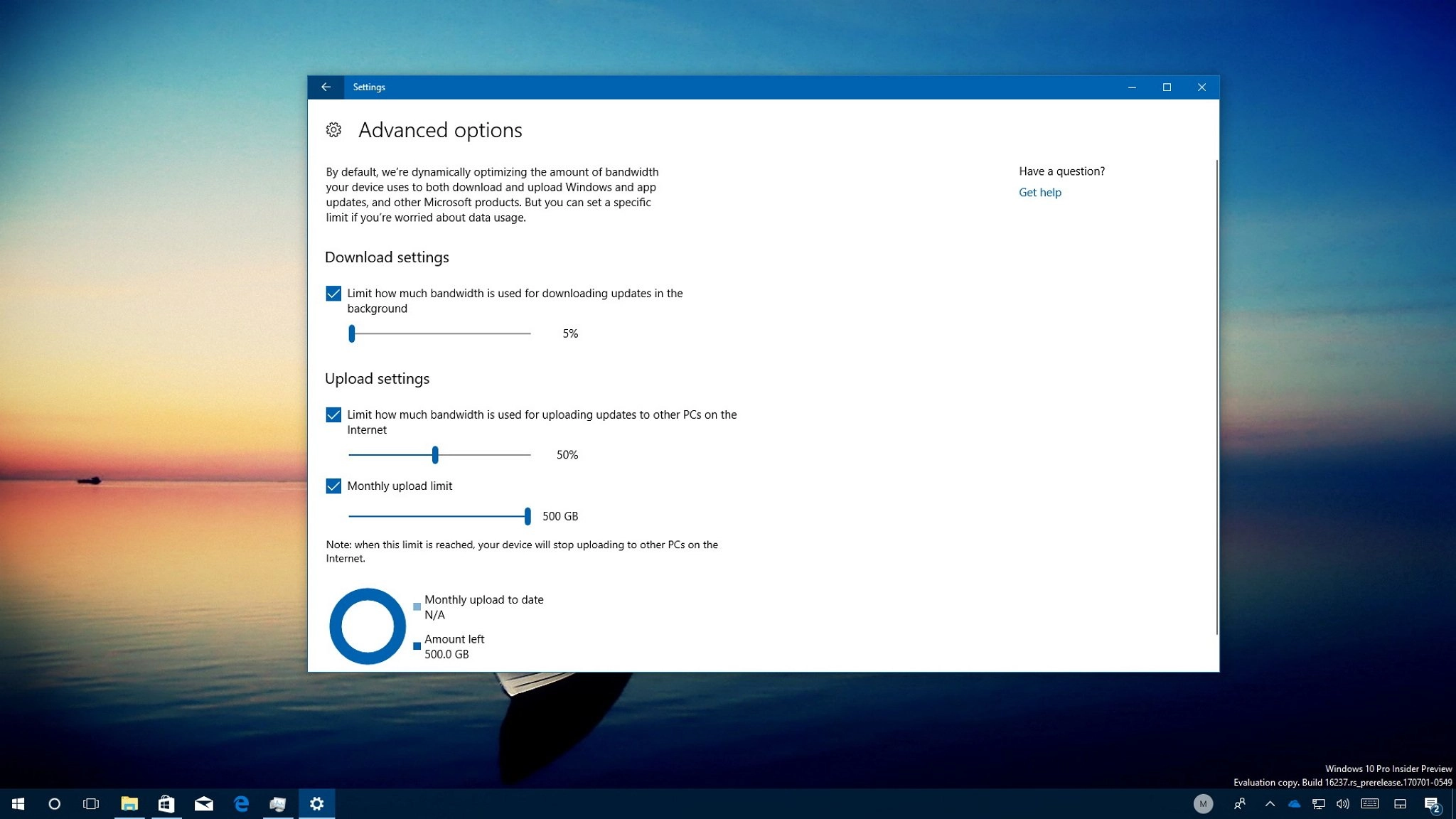The width and height of the screenshot is (1456, 819).
Task: Click the gear icon beside Advanced options
Action: click(333, 130)
